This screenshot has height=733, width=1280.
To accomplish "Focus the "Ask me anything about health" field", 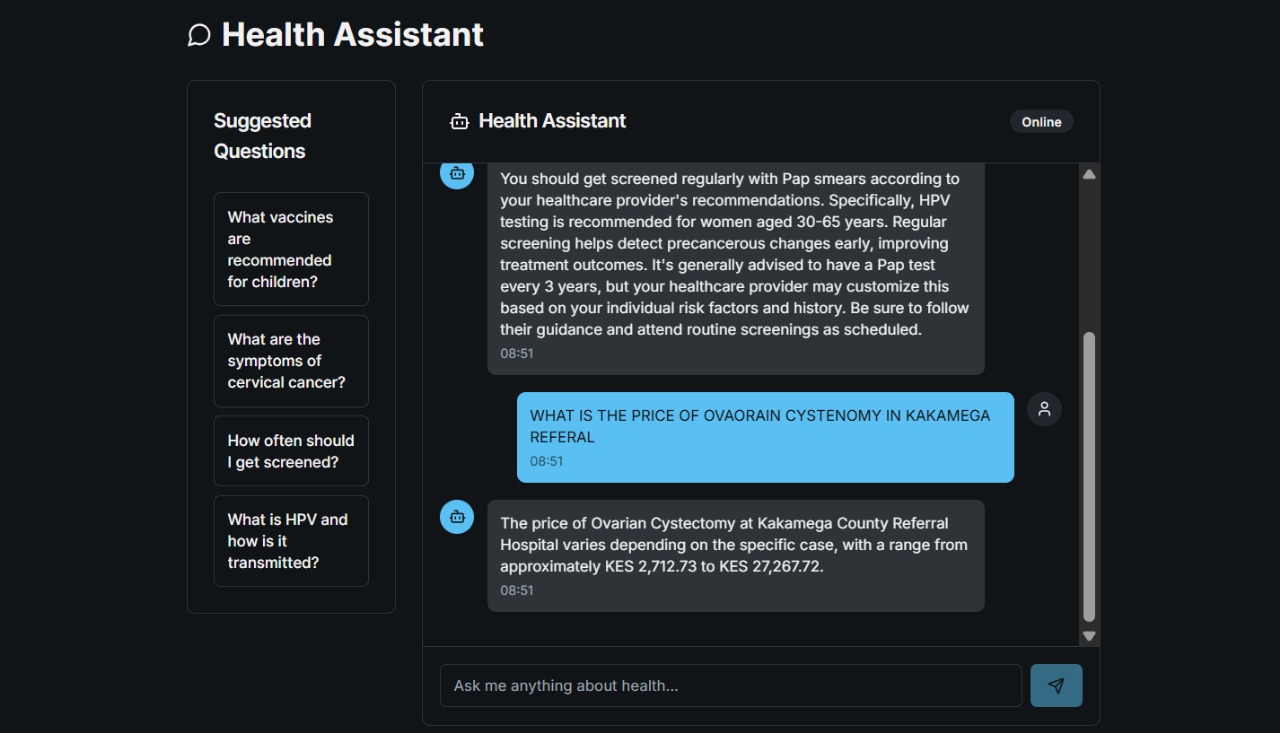I will click(x=731, y=686).
